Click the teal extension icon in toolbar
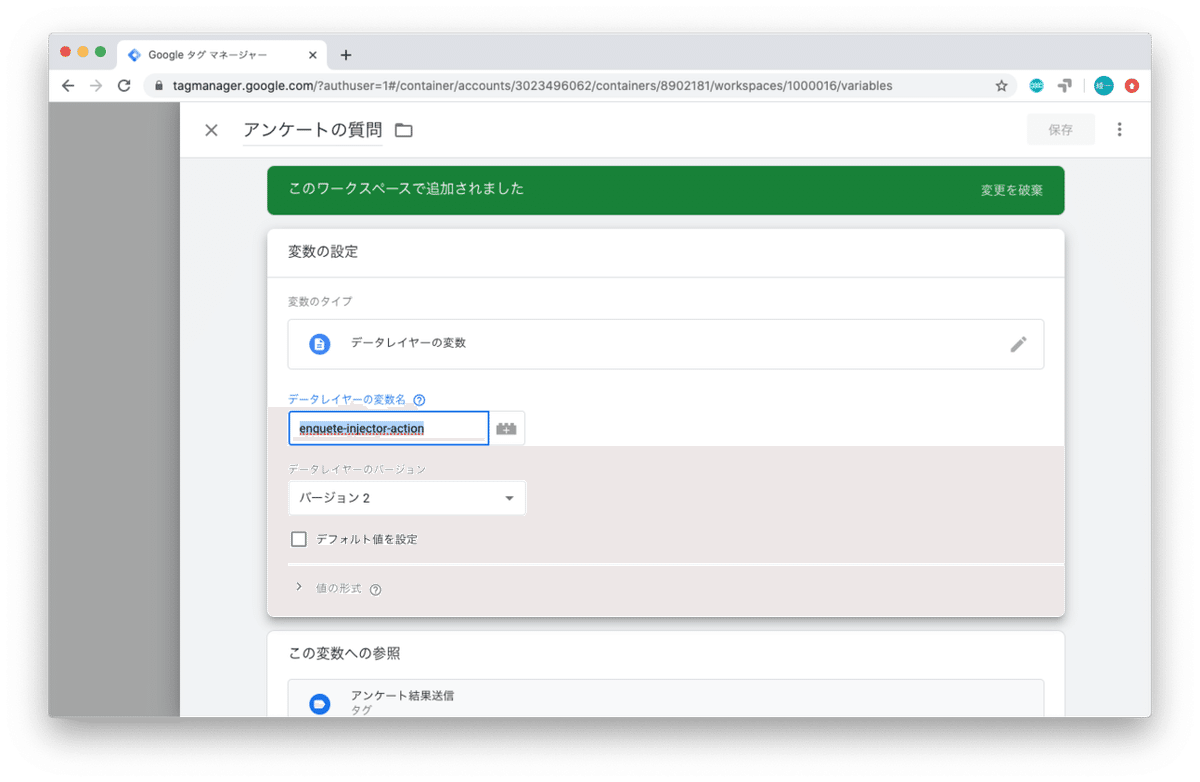The image size is (1200, 782). tap(1036, 86)
